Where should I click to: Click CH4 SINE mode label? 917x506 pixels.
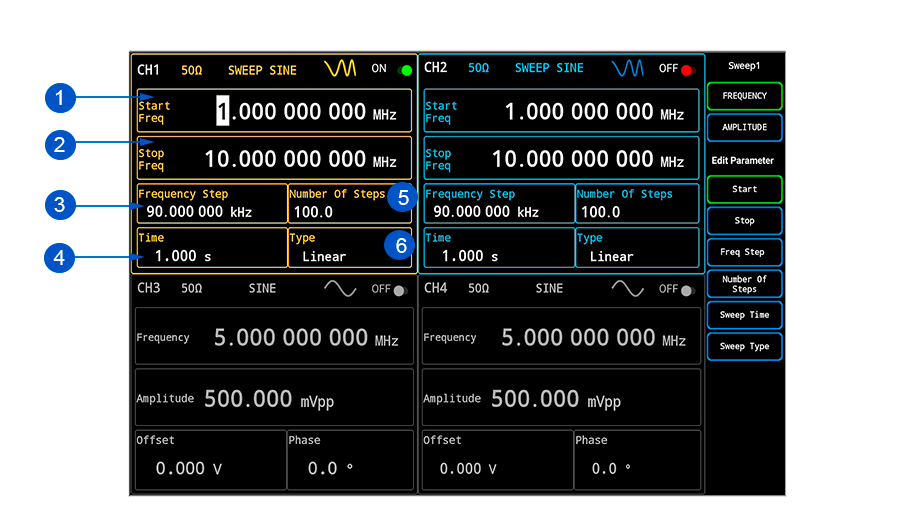[x=550, y=288]
